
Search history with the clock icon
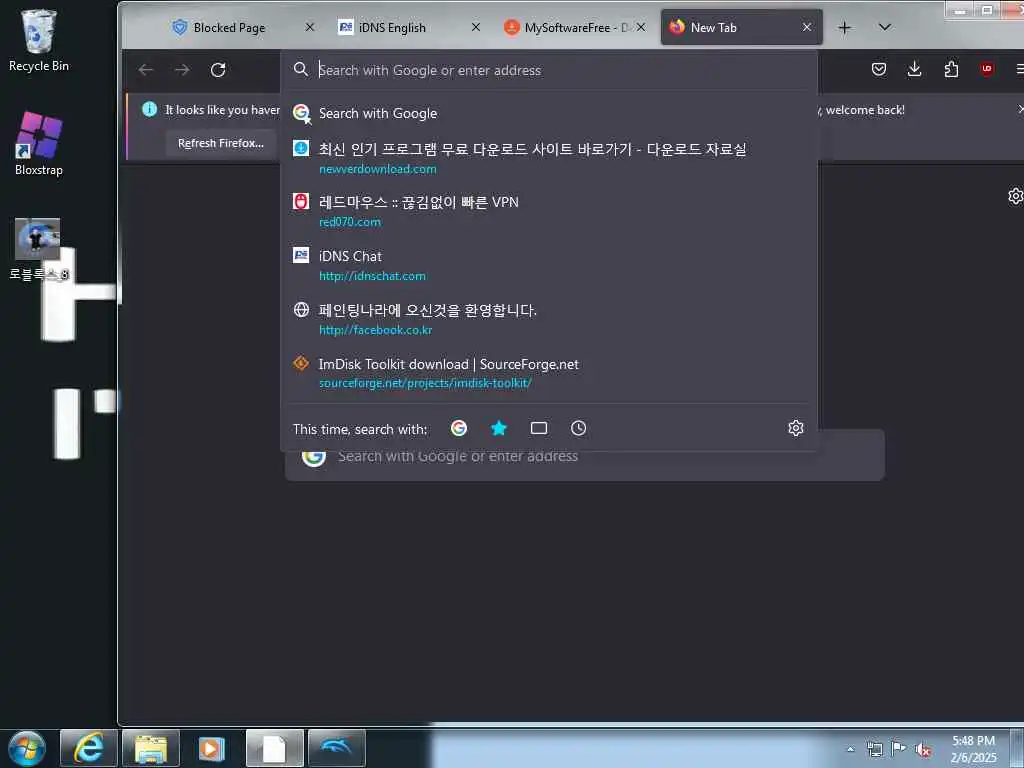(x=579, y=428)
